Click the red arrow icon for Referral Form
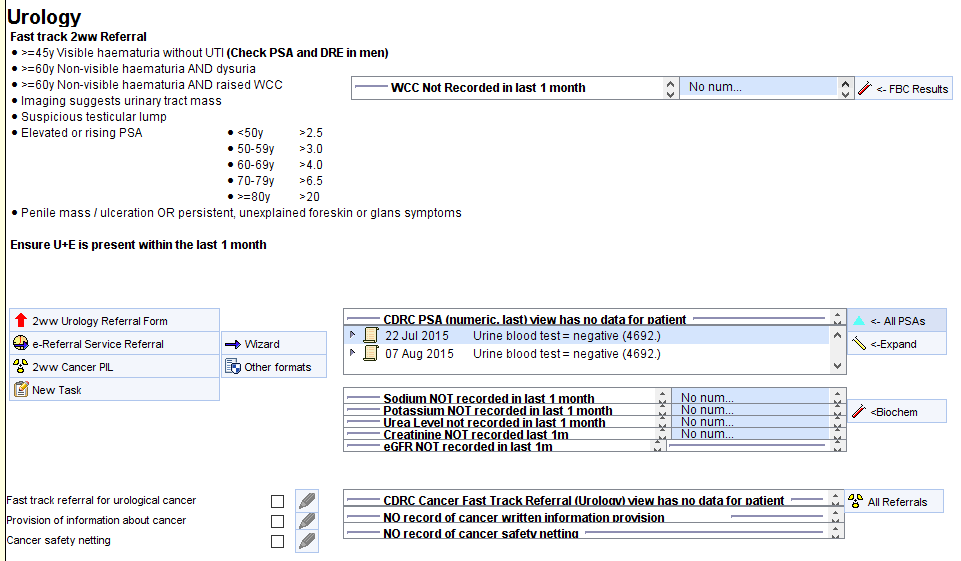 click(x=21, y=320)
